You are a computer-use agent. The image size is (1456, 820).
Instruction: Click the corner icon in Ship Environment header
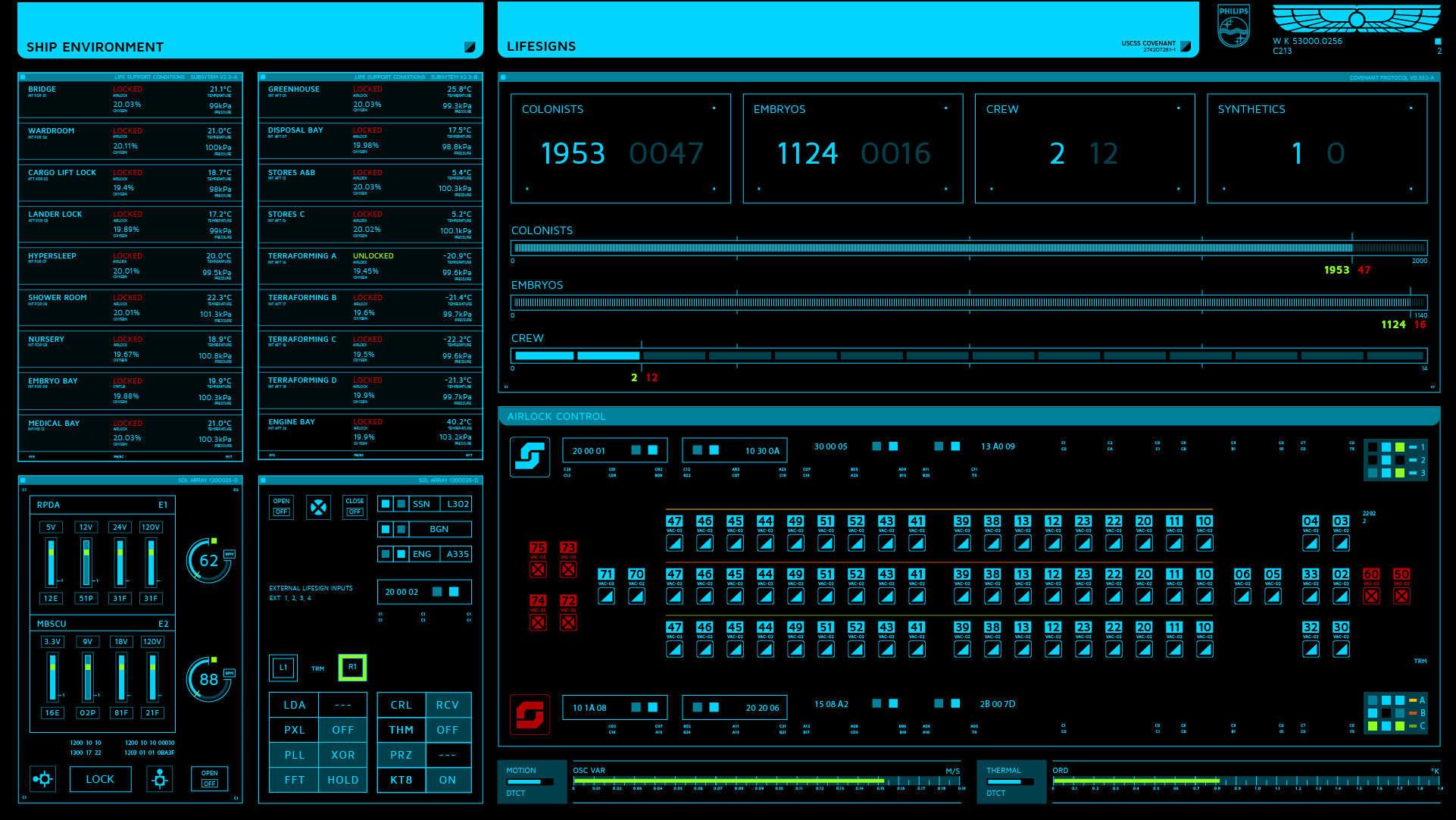point(470,47)
